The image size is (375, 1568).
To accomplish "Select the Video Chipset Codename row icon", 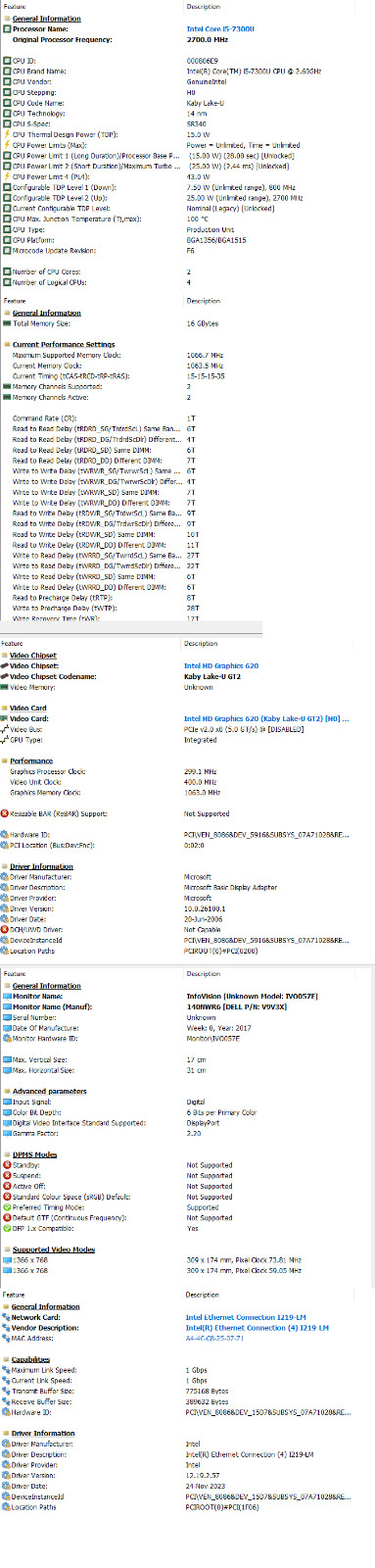I will tap(5, 676).
